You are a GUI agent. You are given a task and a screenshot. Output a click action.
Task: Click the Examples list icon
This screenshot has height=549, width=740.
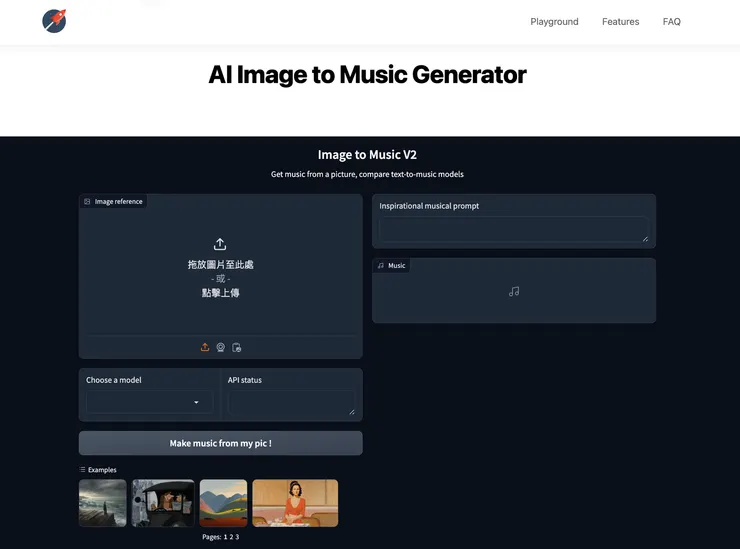(83, 470)
